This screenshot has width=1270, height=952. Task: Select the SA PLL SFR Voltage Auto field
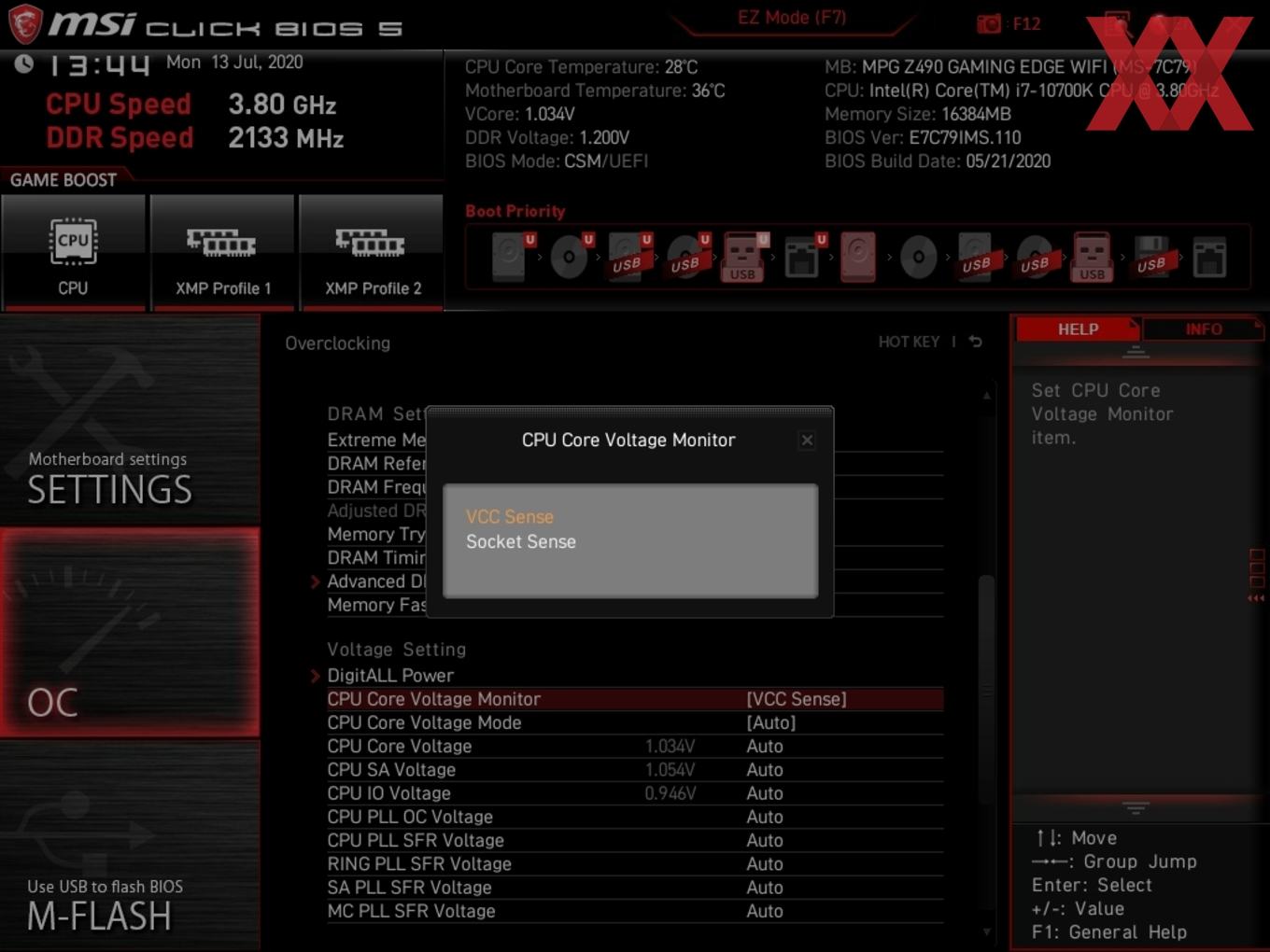tap(765, 888)
